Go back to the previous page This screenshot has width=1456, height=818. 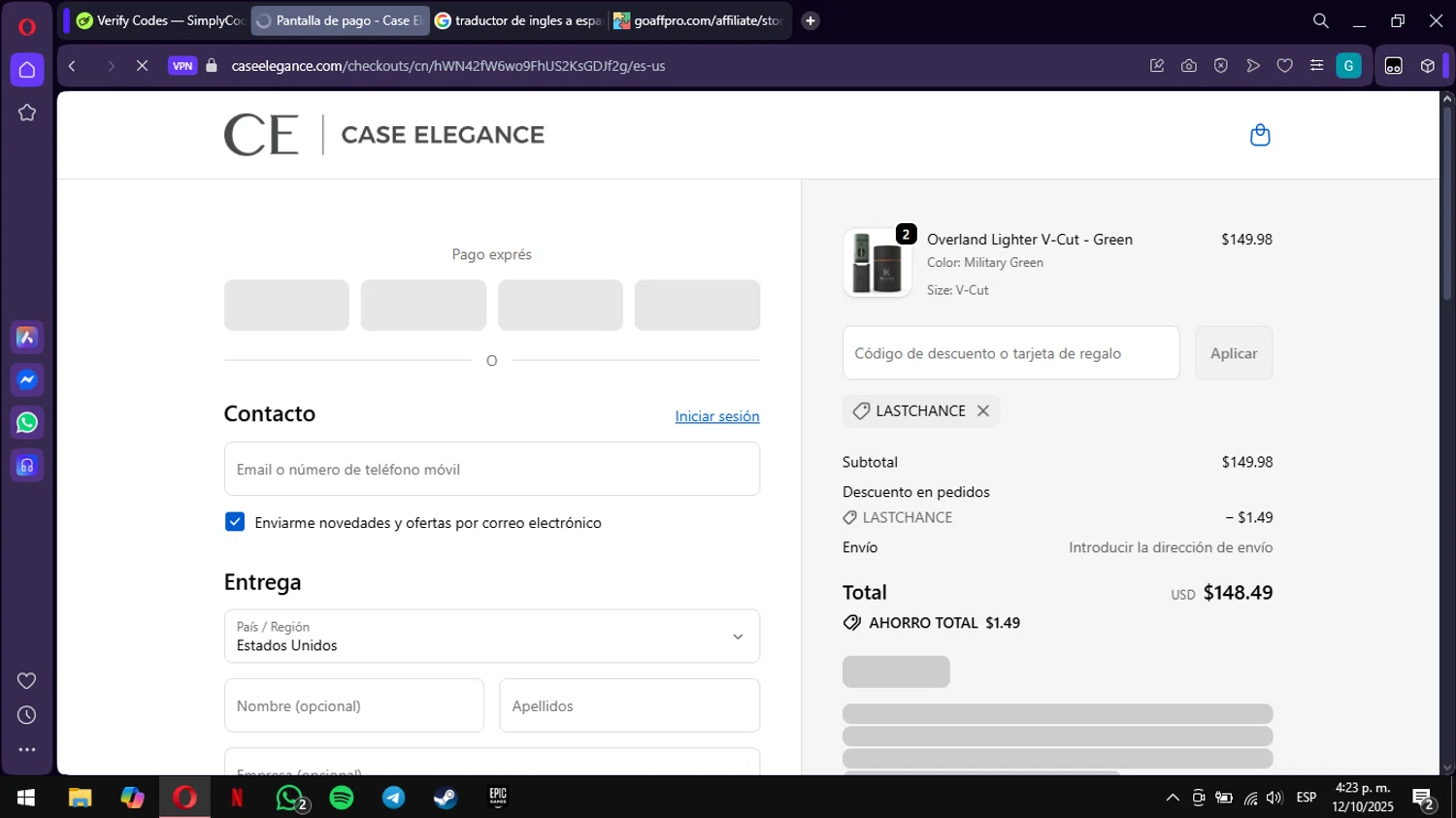[73, 66]
